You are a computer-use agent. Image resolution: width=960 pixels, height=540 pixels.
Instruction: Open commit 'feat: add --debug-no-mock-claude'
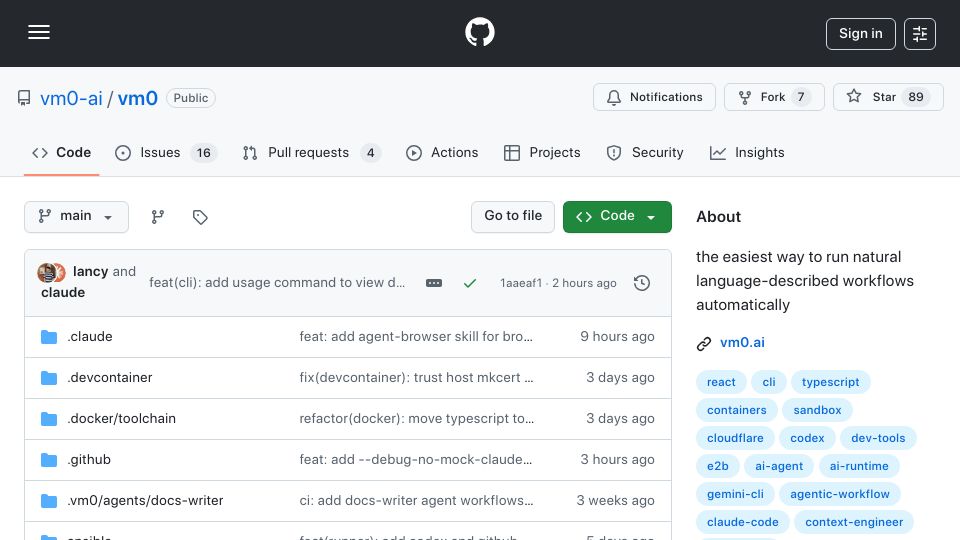click(x=416, y=460)
